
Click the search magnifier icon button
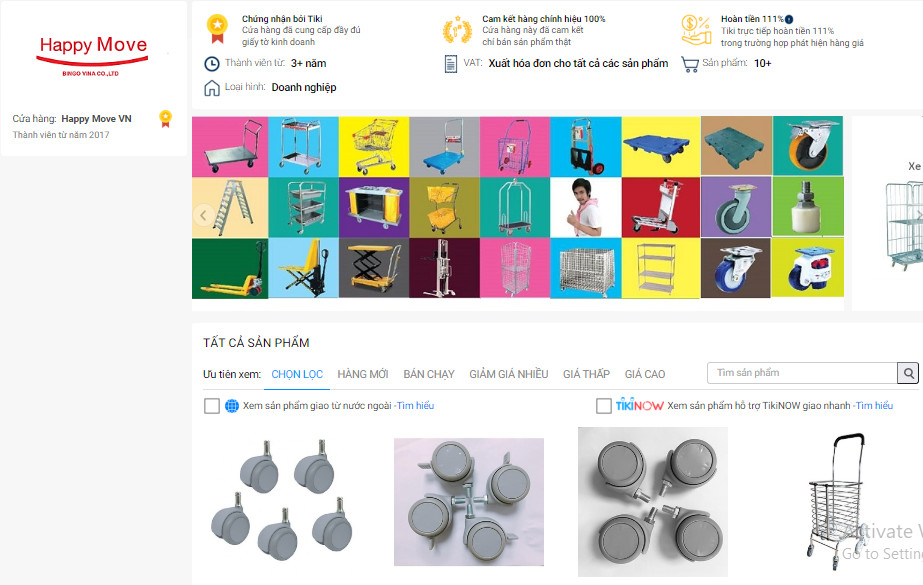click(908, 373)
